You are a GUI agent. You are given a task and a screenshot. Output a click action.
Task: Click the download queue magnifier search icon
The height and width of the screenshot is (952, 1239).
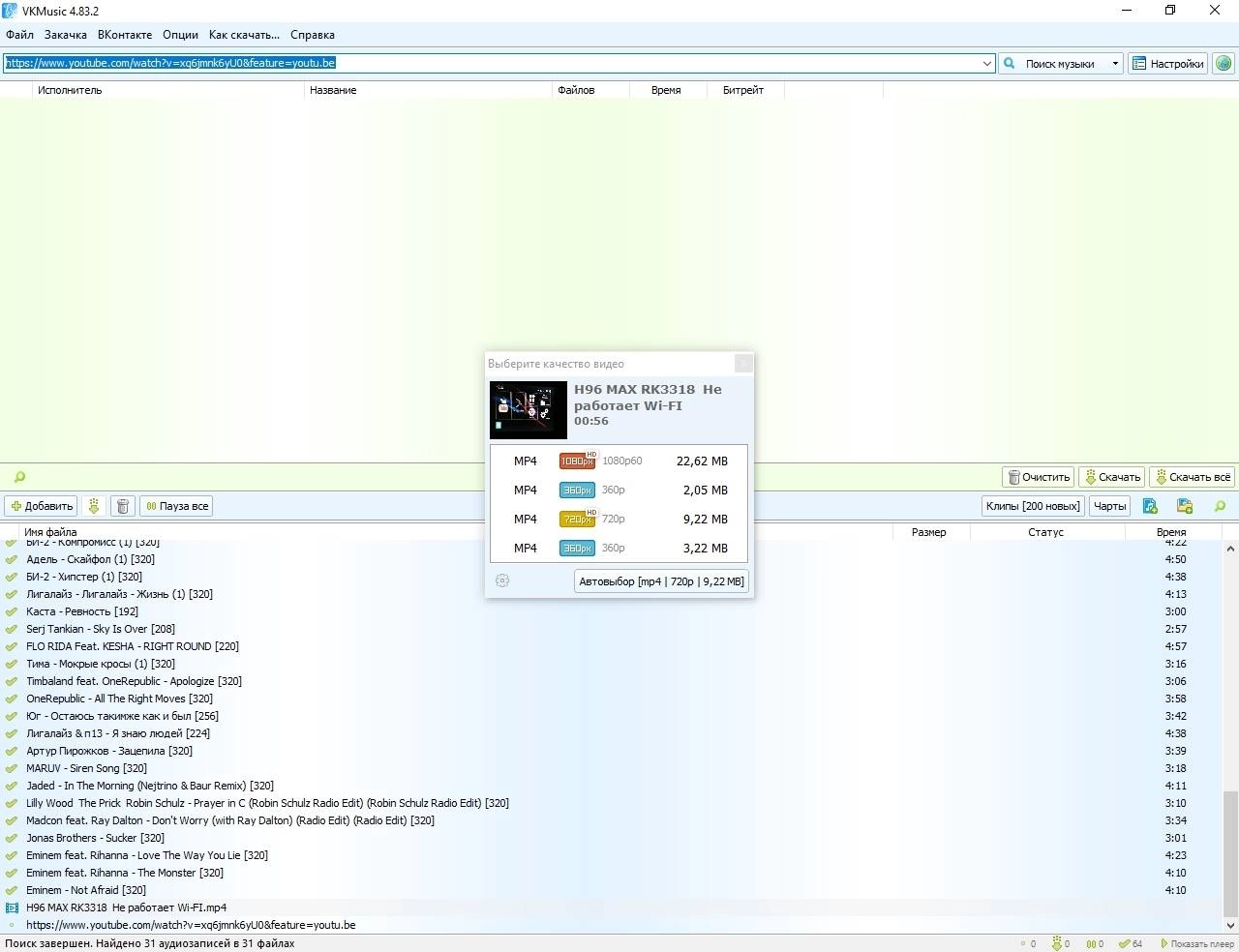point(1220,506)
